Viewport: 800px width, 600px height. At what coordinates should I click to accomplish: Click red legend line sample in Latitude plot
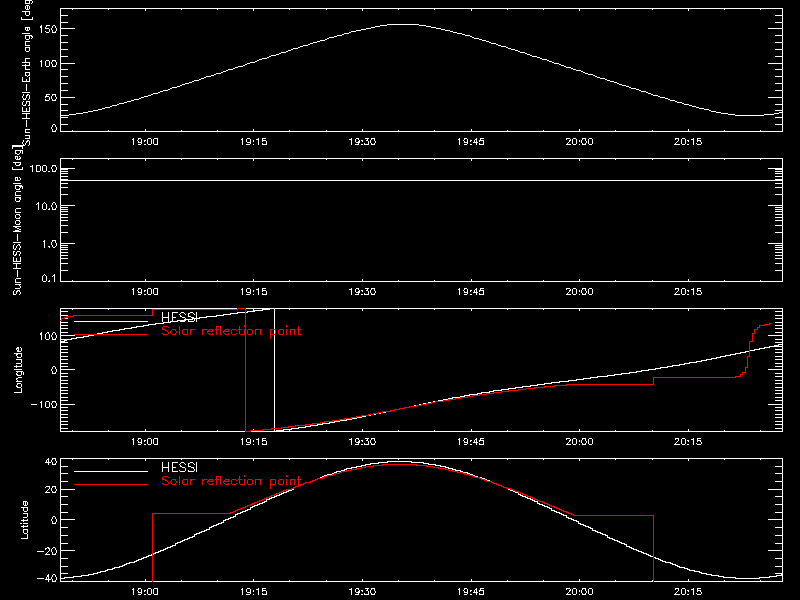pos(111,484)
